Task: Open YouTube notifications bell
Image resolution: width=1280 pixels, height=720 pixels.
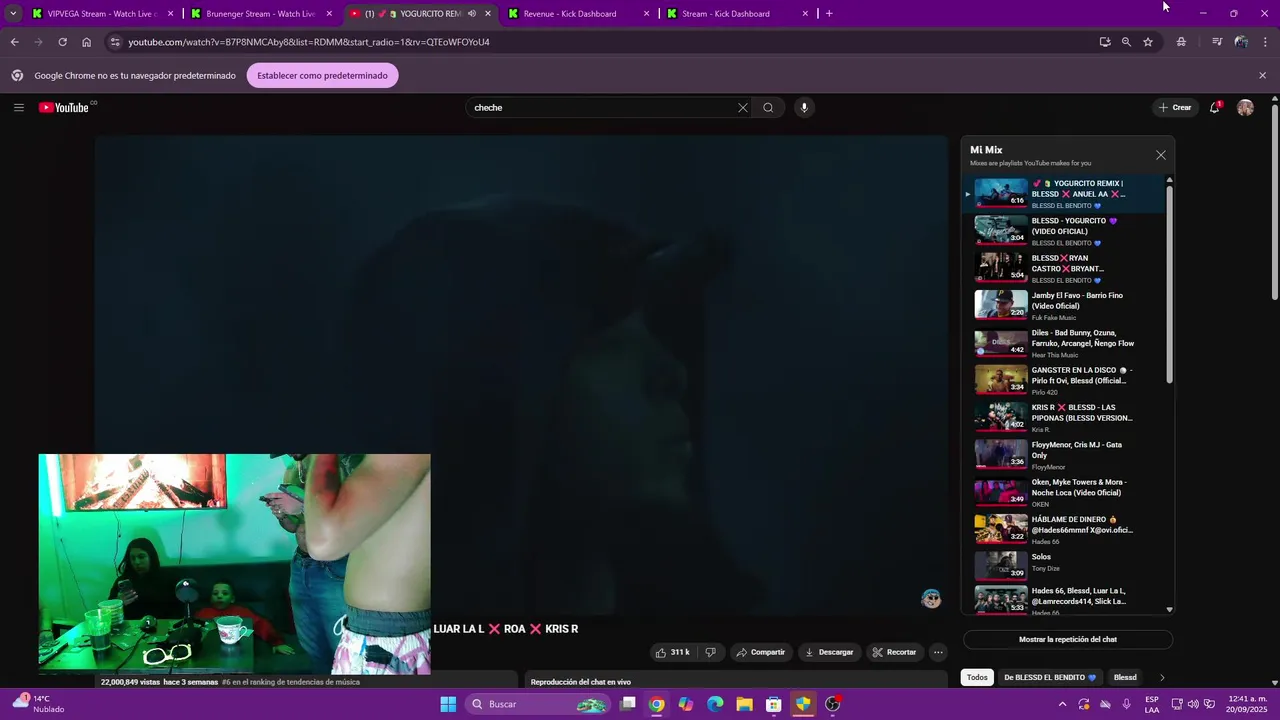Action: [1215, 107]
